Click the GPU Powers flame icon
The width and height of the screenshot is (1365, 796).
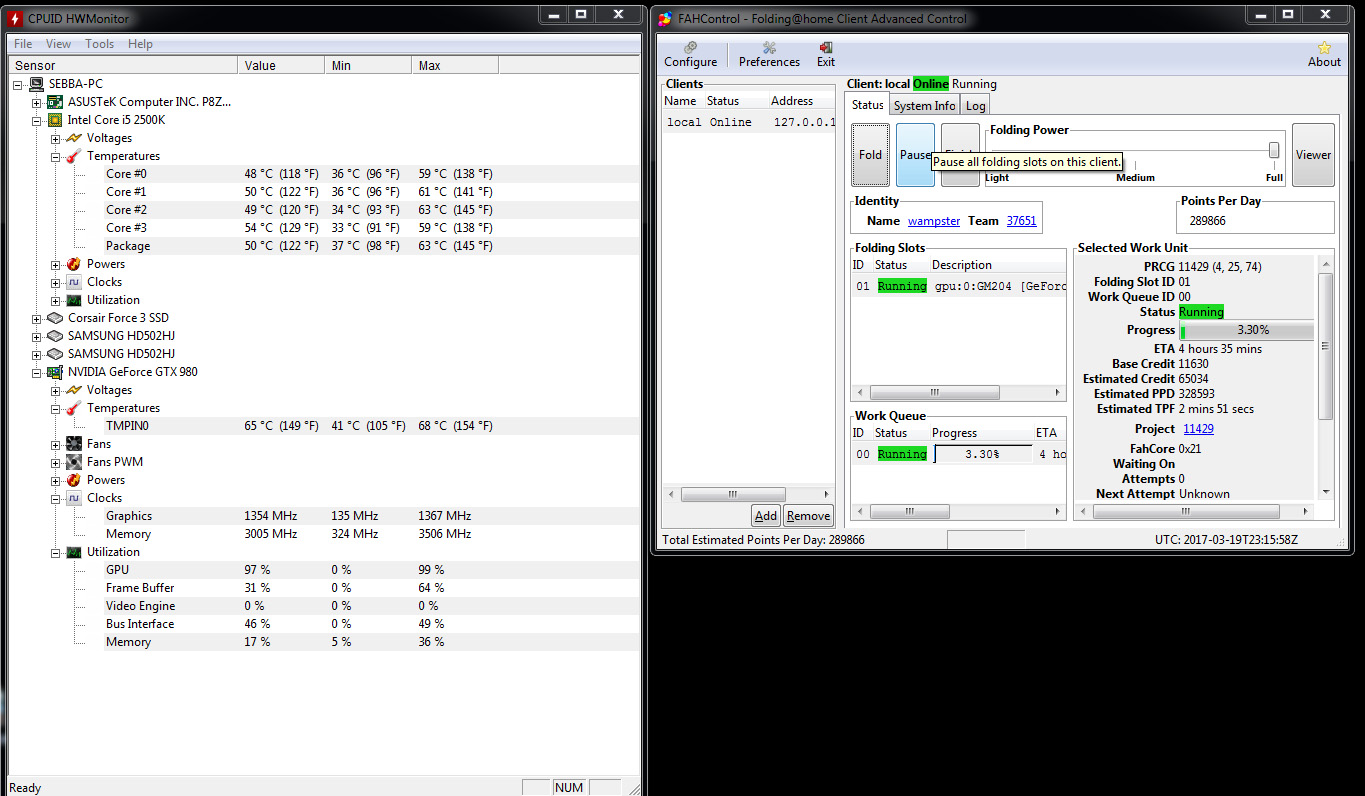pos(74,480)
